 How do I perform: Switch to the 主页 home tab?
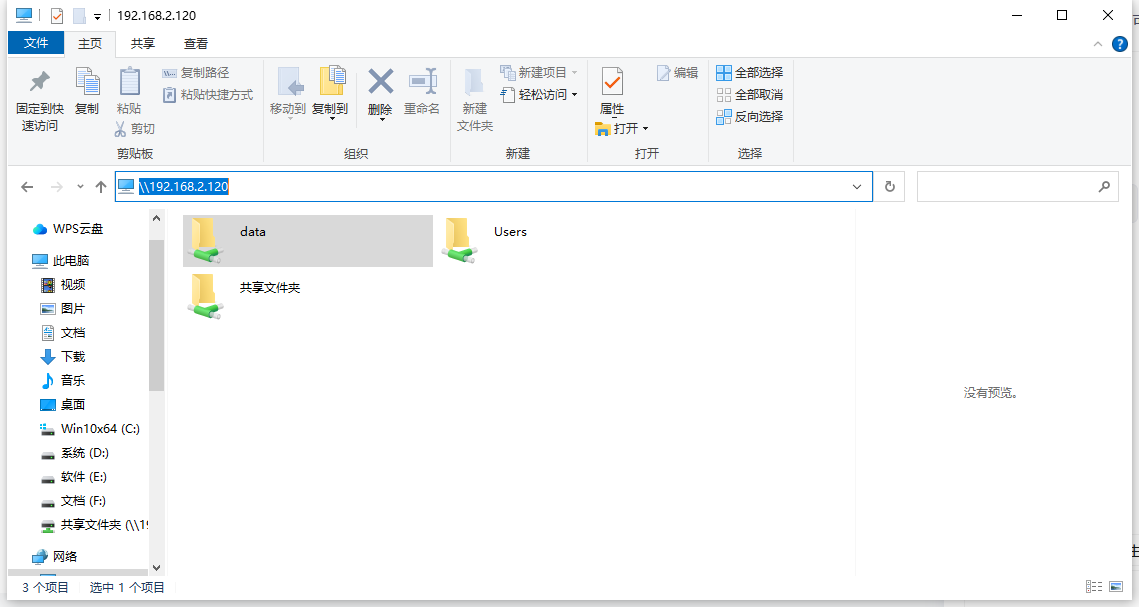90,44
